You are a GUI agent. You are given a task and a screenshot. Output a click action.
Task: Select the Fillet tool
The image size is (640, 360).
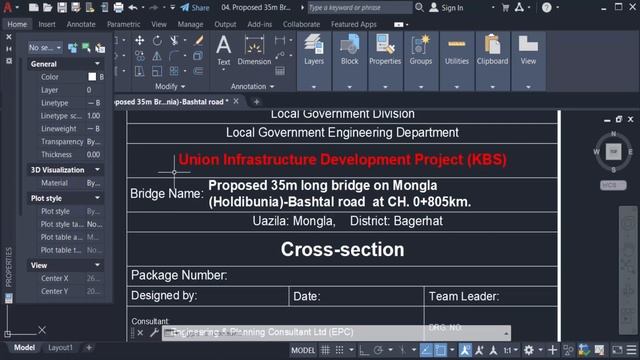pos(174,56)
